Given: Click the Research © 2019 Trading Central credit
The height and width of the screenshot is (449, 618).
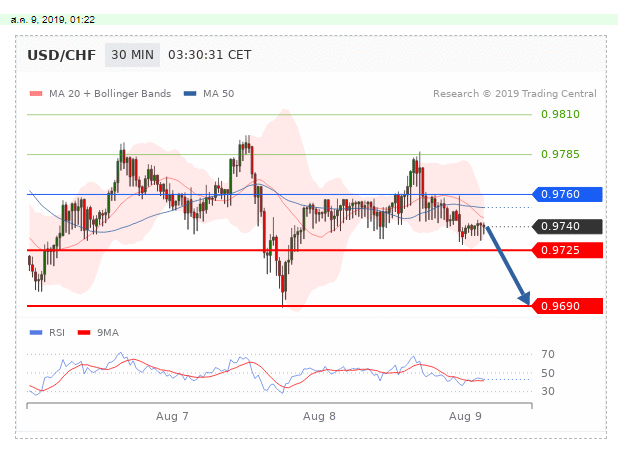Looking at the screenshot, I should click(x=515, y=94).
